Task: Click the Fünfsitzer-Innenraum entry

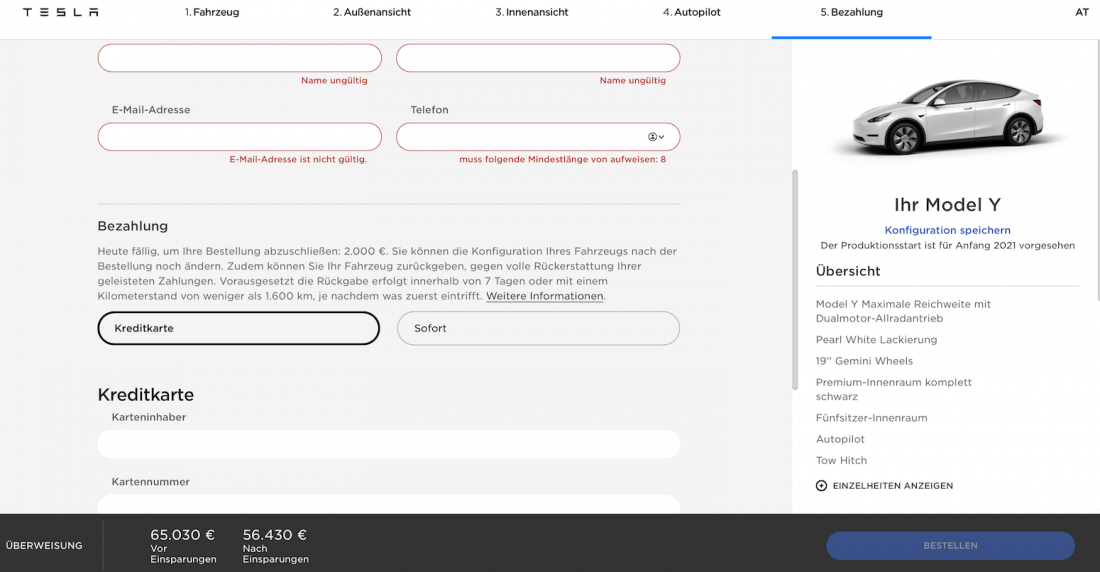Action: pos(871,418)
